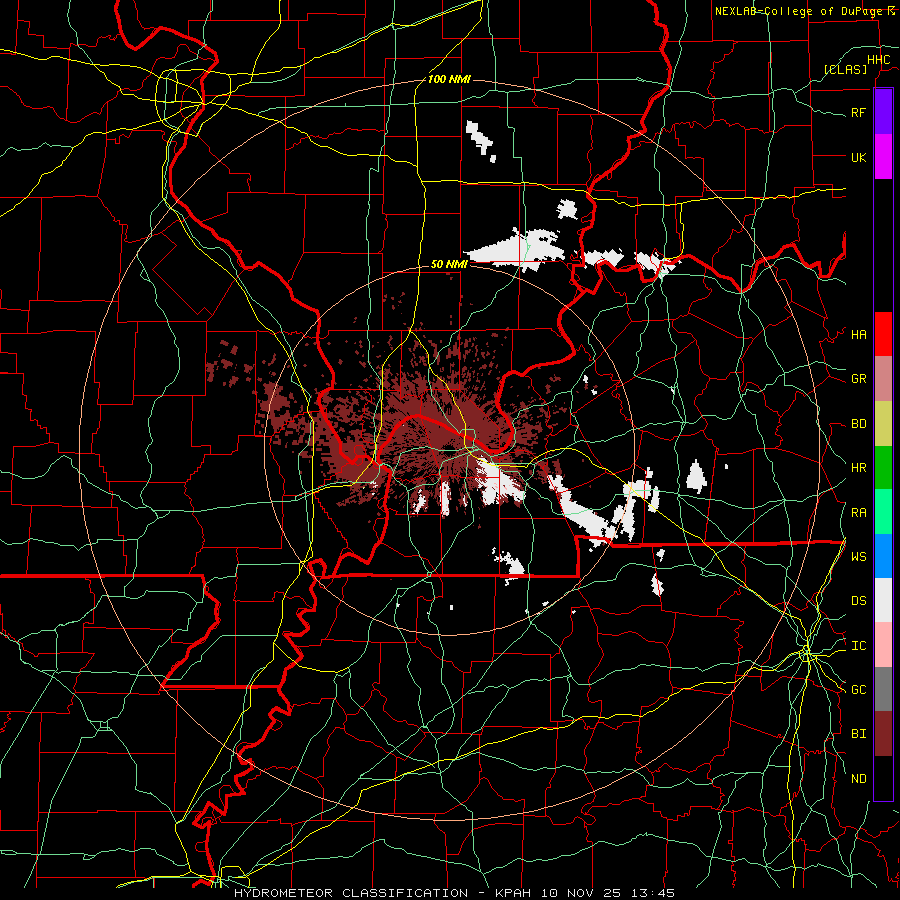
Task: Click the WS blue legend swatch
Action: click(883, 556)
